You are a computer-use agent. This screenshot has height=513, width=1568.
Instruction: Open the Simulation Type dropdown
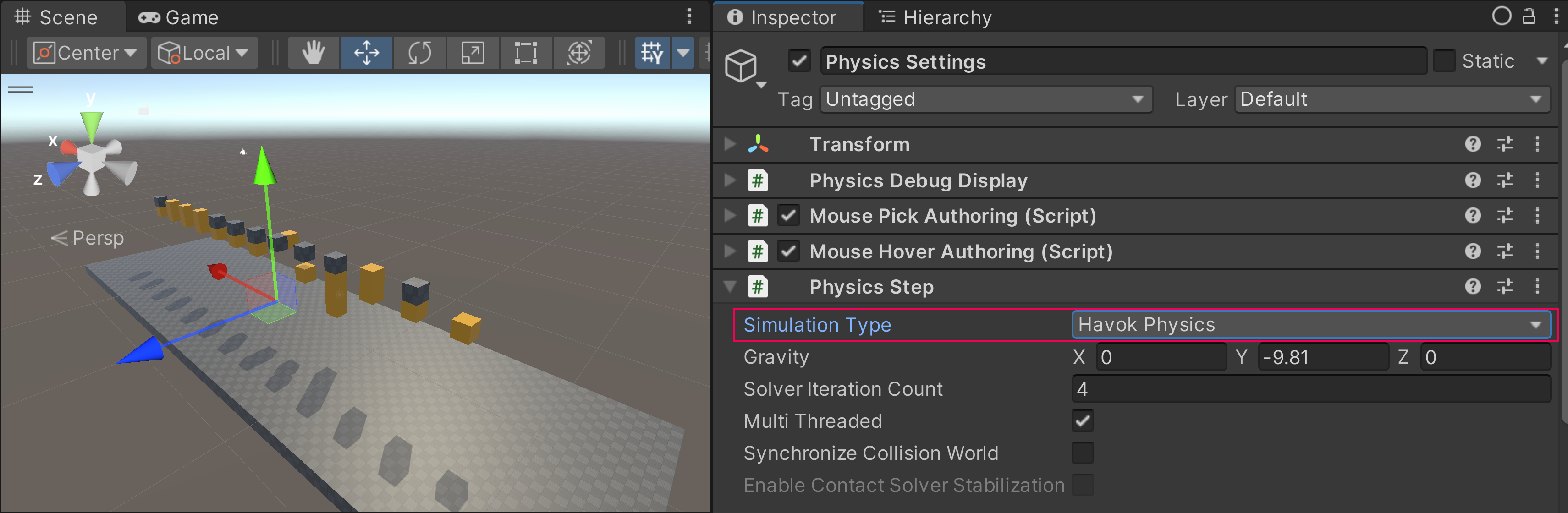(x=1310, y=325)
